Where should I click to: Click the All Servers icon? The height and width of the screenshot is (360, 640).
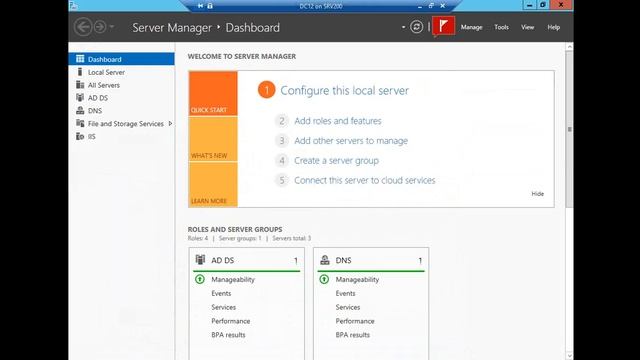(80, 85)
